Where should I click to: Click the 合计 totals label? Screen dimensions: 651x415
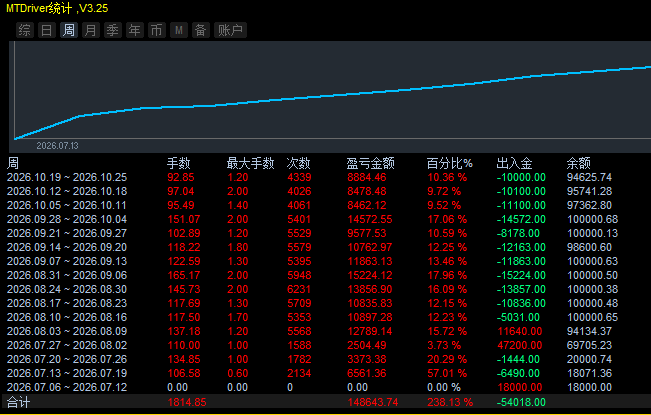click(19, 402)
